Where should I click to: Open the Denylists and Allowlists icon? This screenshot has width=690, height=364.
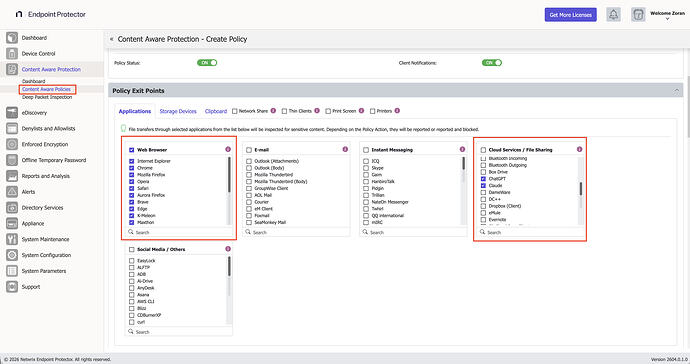(x=12, y=128)
